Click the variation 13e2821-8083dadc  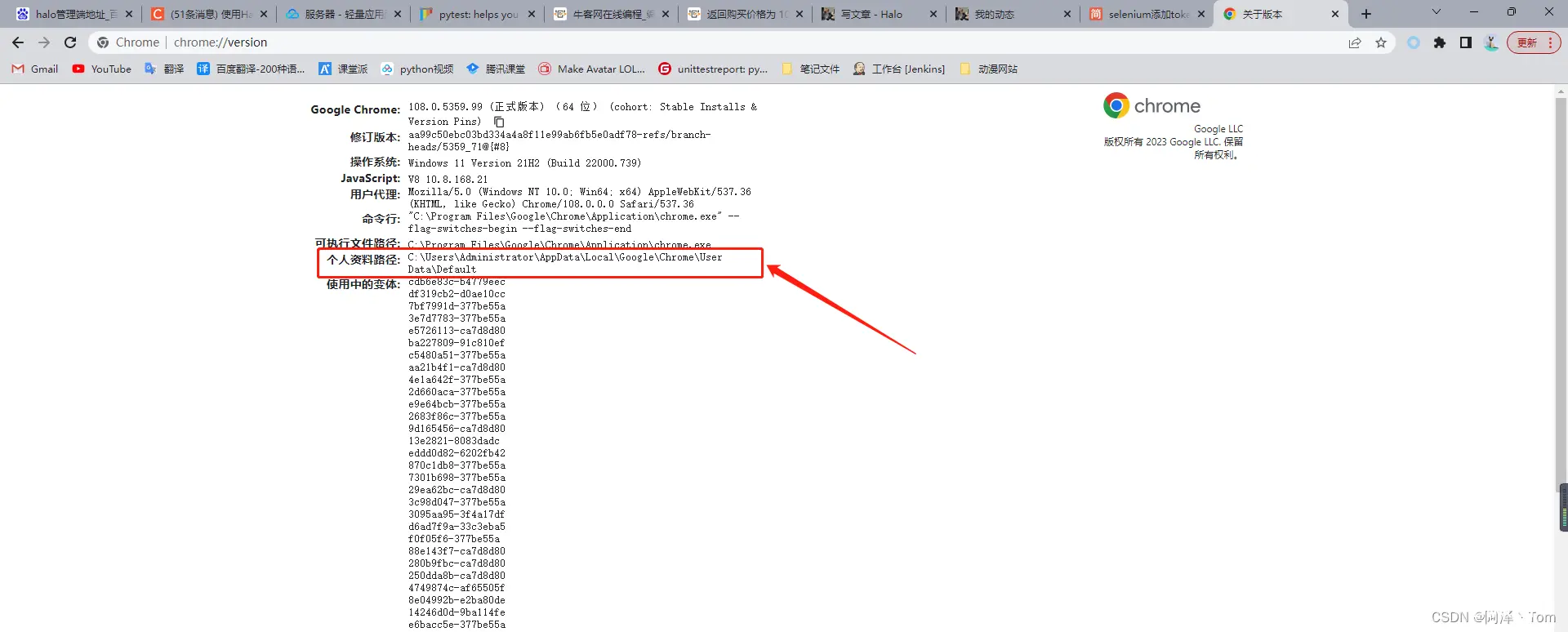(x=454, y=441)
